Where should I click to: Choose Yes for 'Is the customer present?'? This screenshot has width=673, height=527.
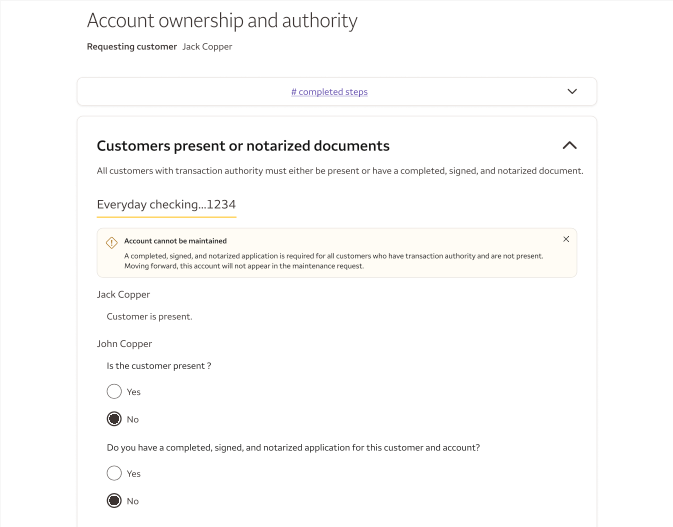114,392
